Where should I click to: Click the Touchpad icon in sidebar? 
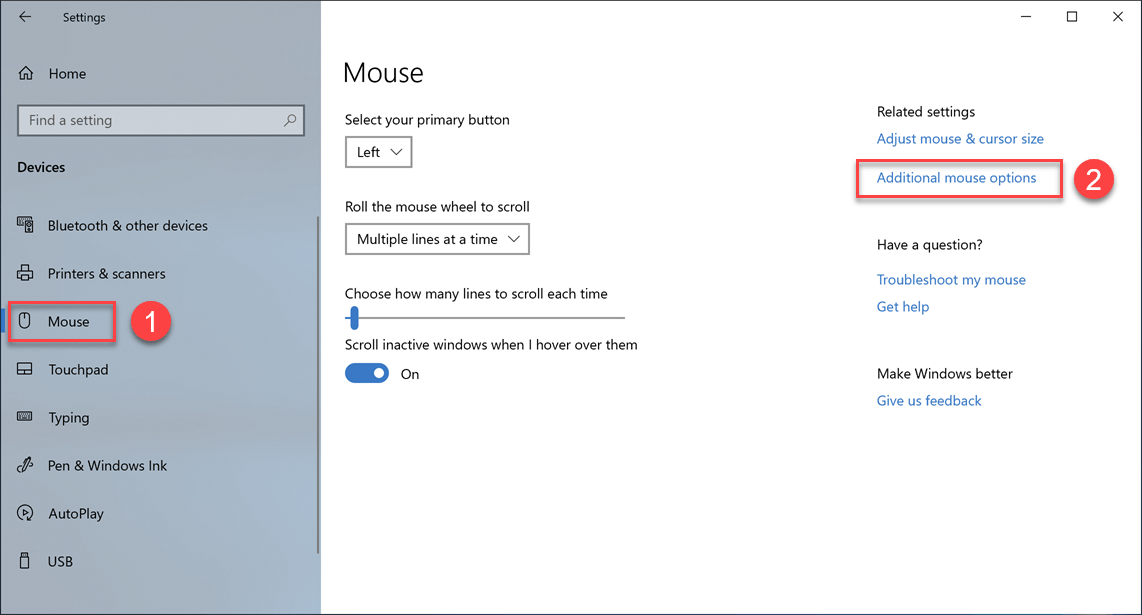point(25,369)
